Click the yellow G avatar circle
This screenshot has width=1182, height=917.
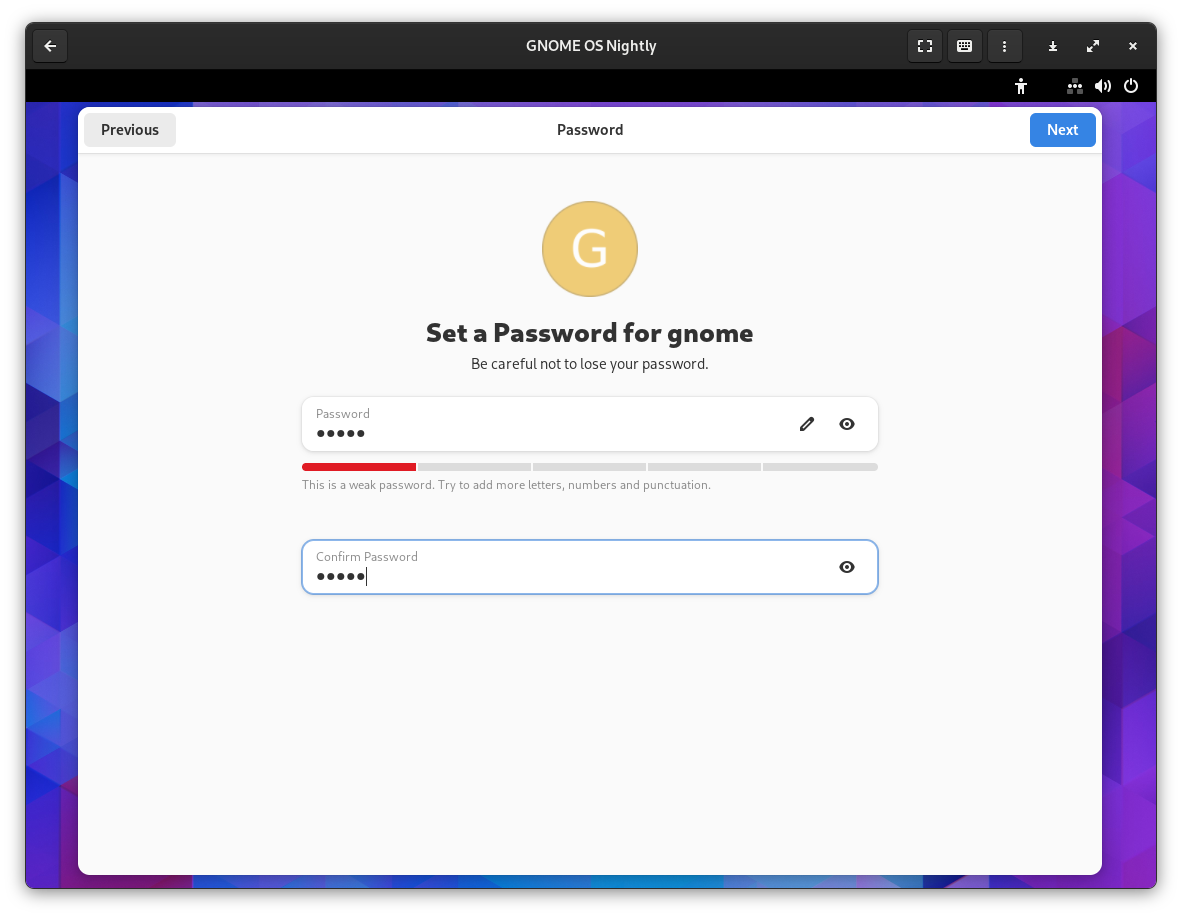tap(590, 248)
